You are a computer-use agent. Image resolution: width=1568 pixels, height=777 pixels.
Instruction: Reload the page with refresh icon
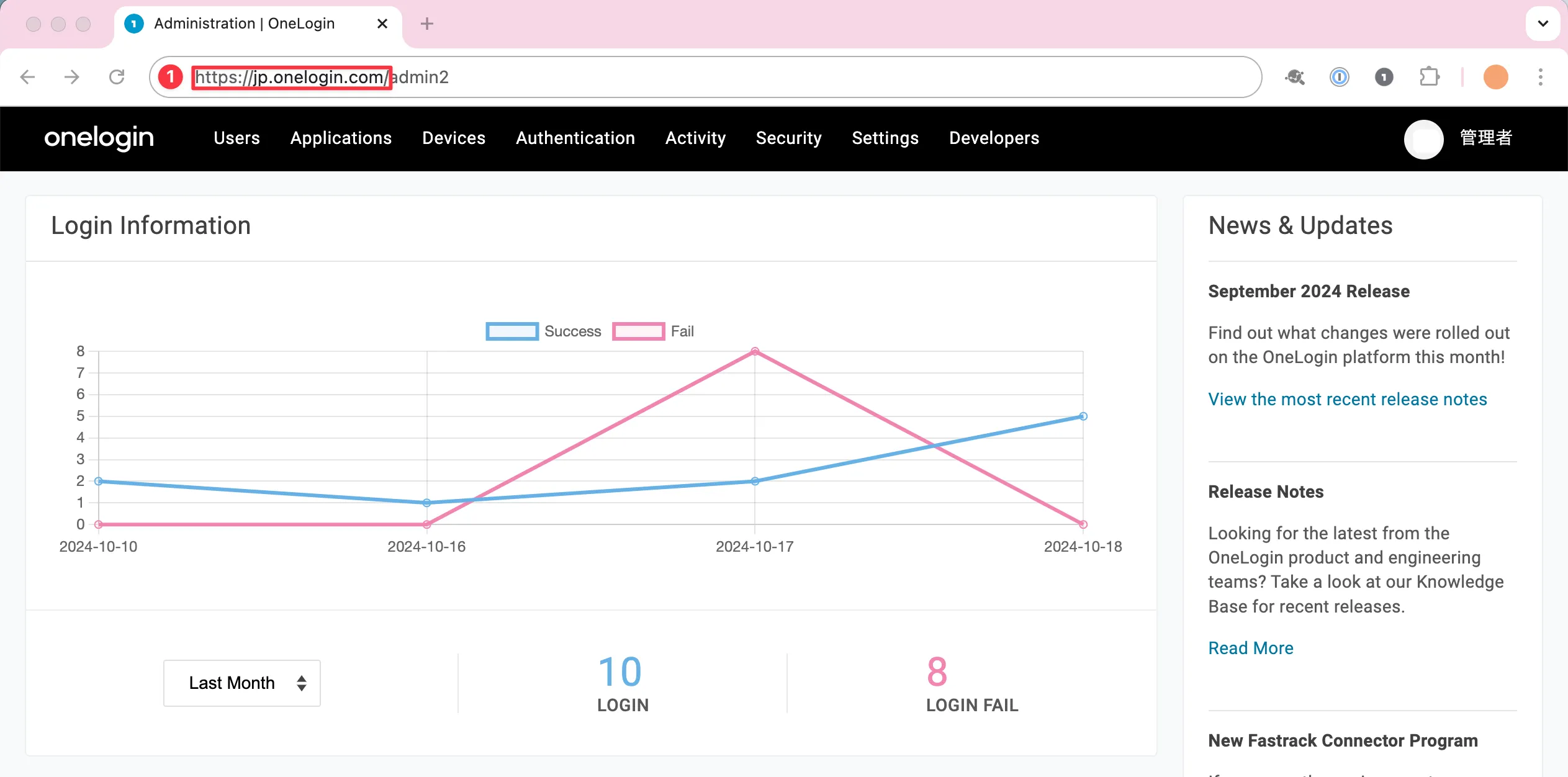(x=117, y=77)
